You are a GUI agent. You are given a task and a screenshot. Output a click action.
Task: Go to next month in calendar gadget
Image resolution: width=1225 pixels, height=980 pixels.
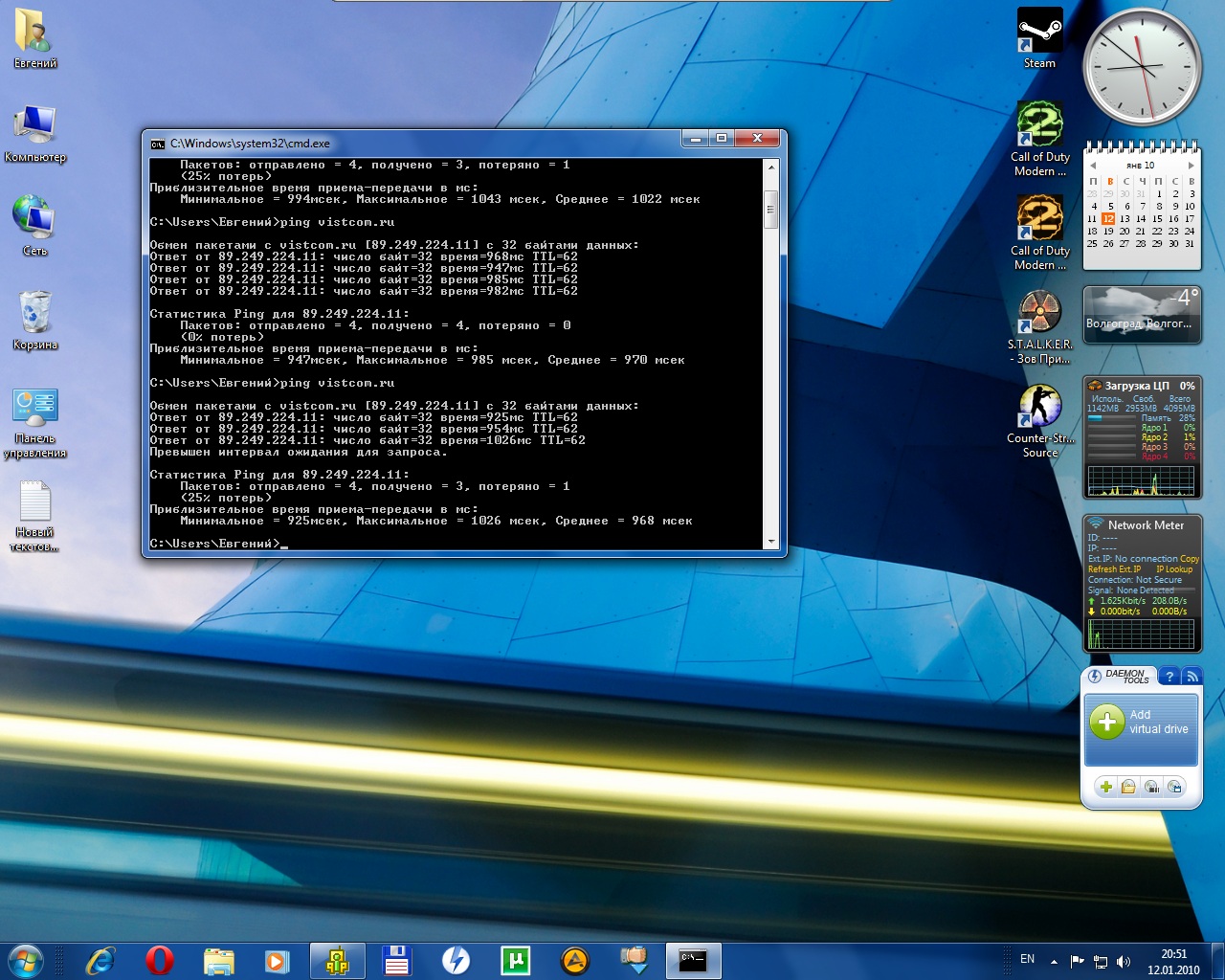coord(1191,166)
